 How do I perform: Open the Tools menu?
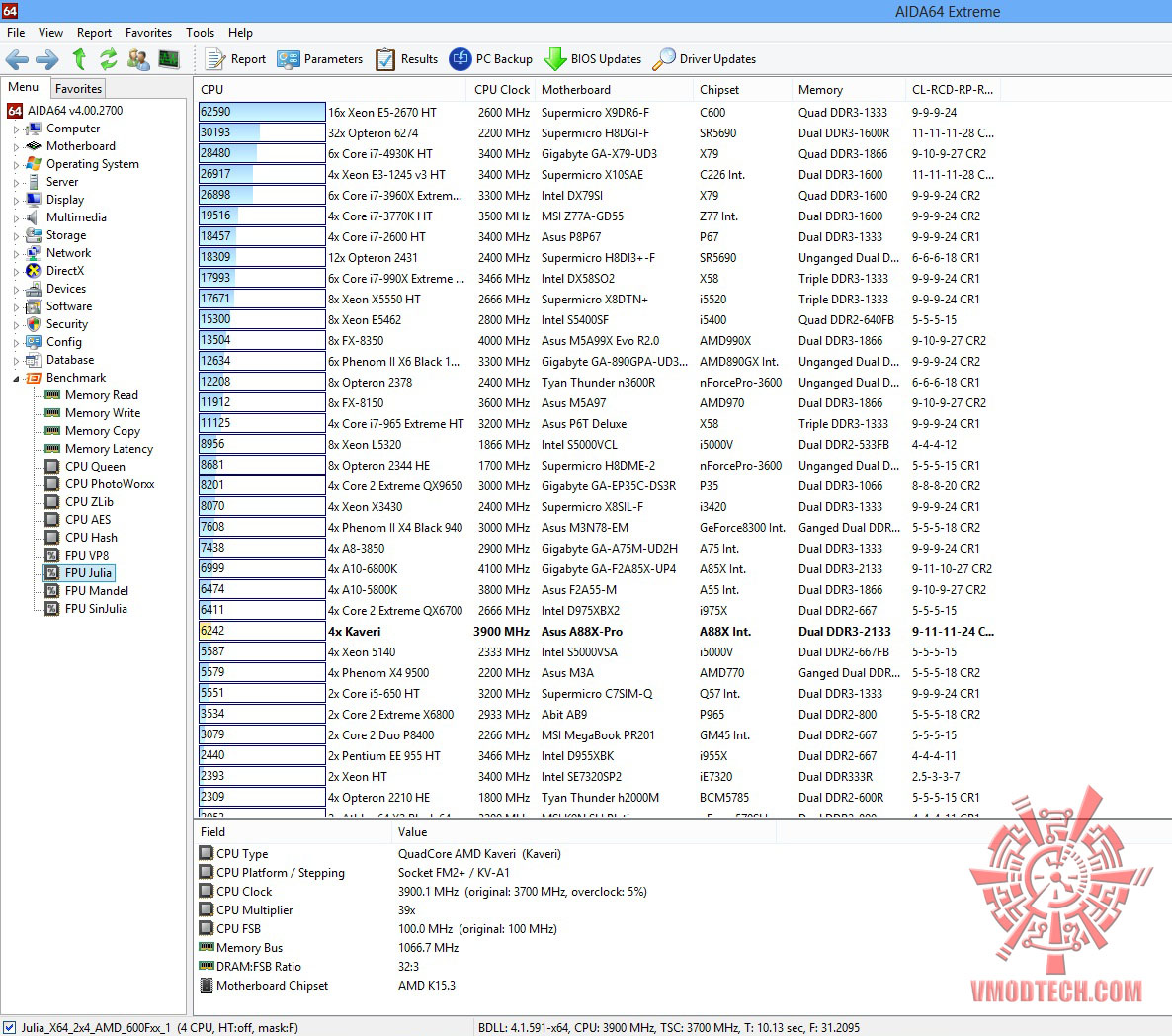(200, 33)
